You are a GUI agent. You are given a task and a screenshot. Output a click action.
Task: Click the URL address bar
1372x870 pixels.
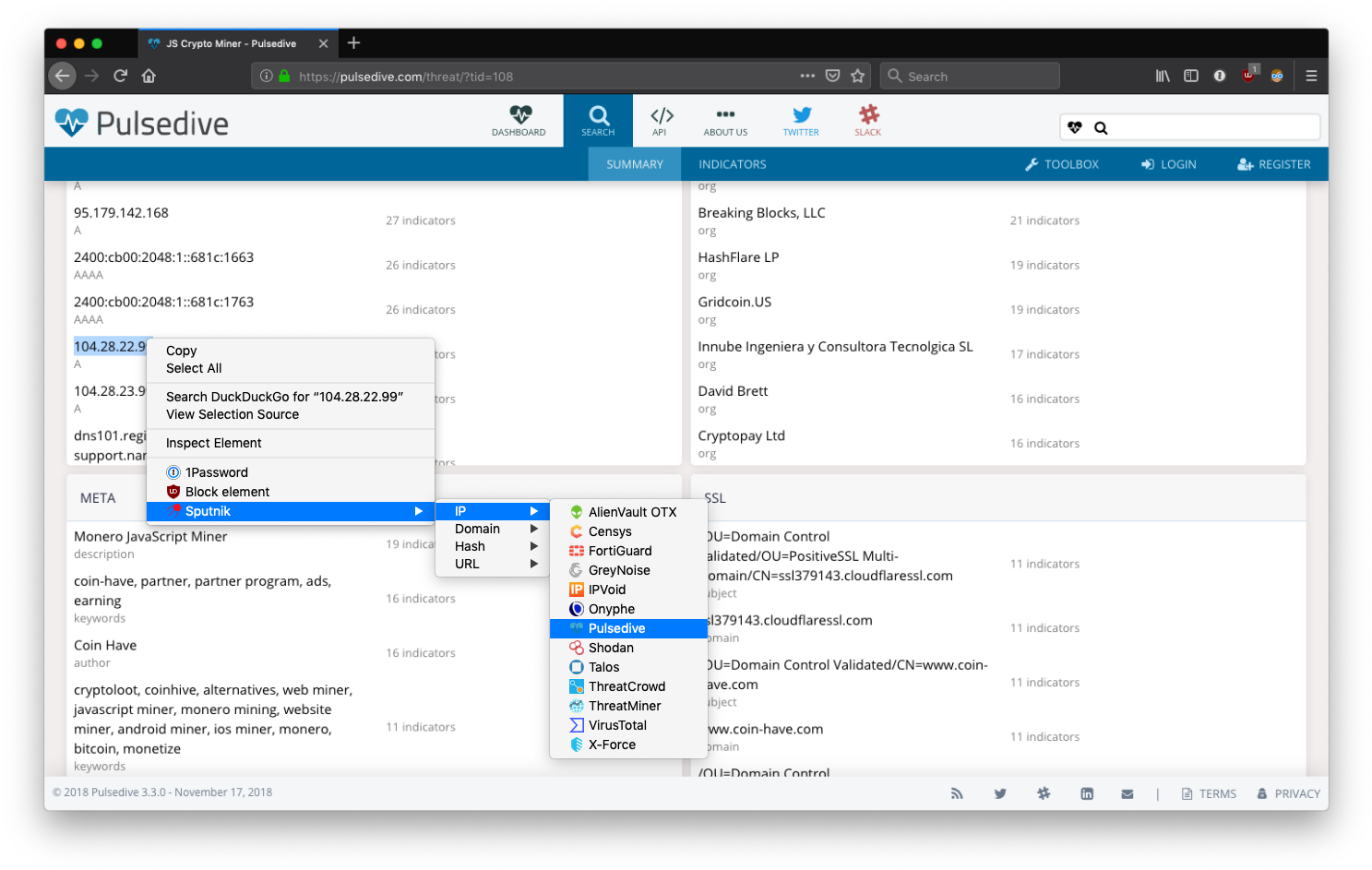point(562,76)
